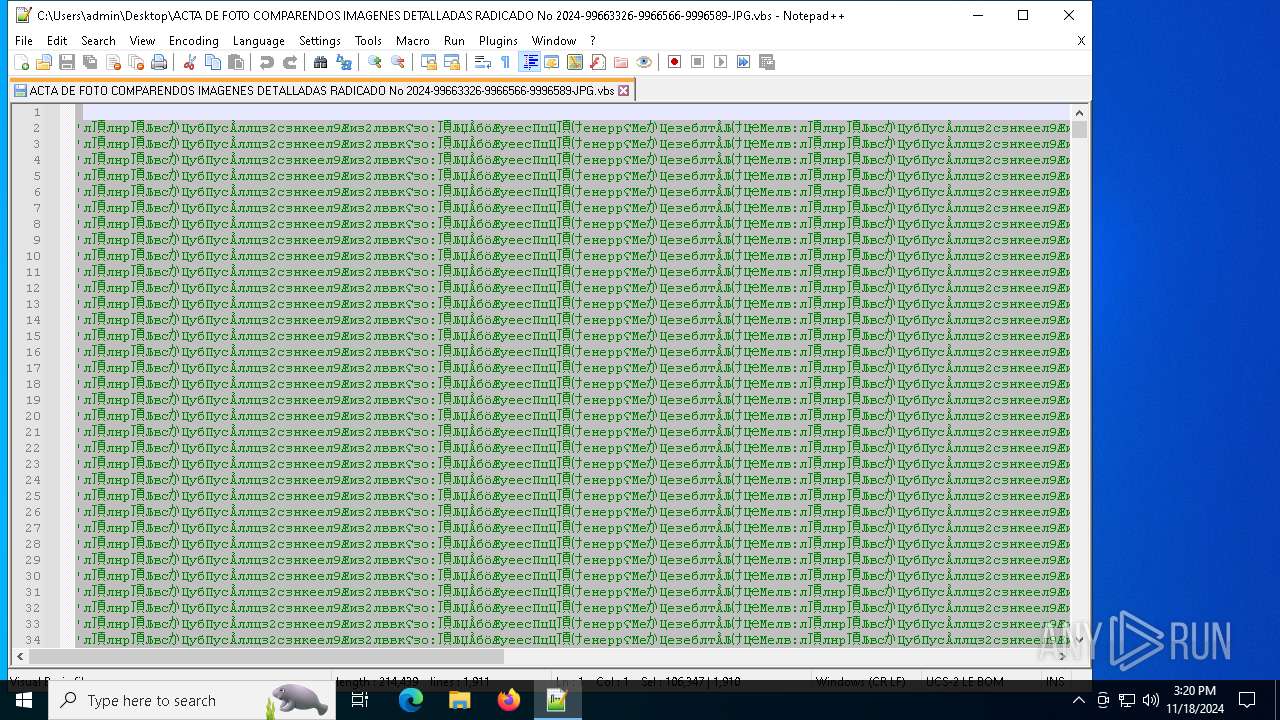This screenshot has width=1280, height=720.
Task: Print the document using the toolbar
Action: [159, 62]
